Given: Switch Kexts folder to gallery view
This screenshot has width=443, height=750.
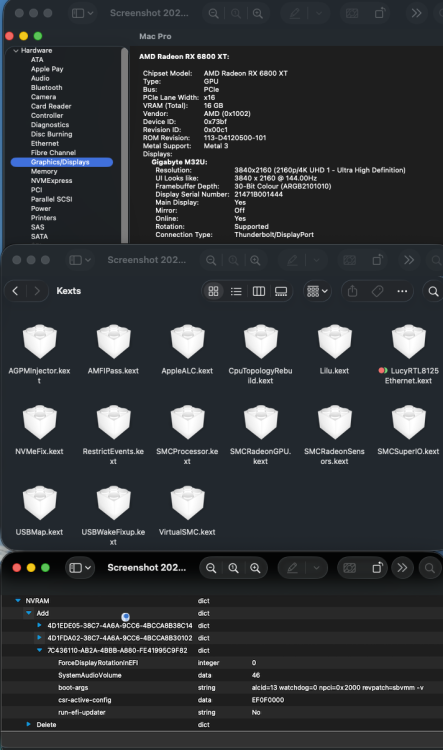Looking at the screenshot, I should (x=281, y=291).
